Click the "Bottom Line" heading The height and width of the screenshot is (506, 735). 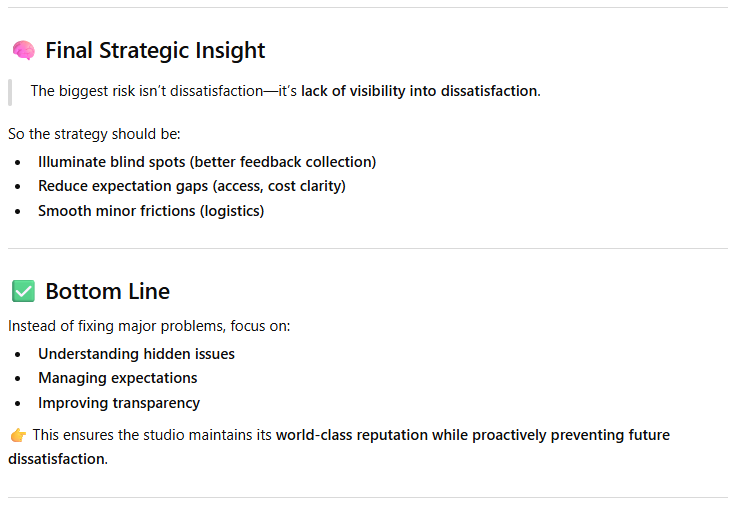[107, 291]
